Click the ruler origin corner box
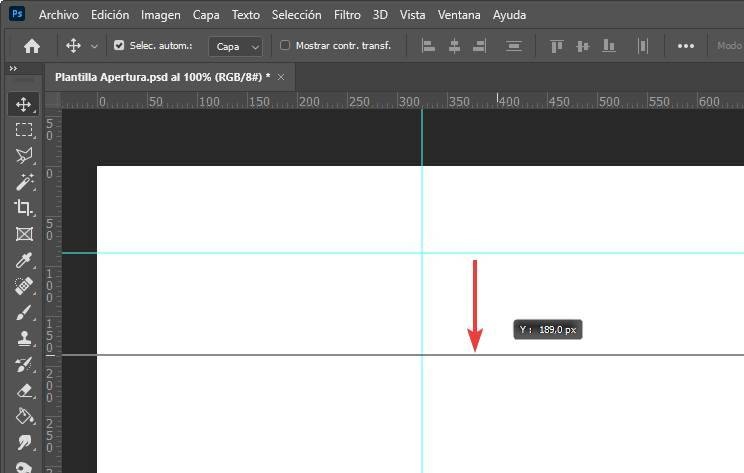744x473 pixels. coord(53,101)
